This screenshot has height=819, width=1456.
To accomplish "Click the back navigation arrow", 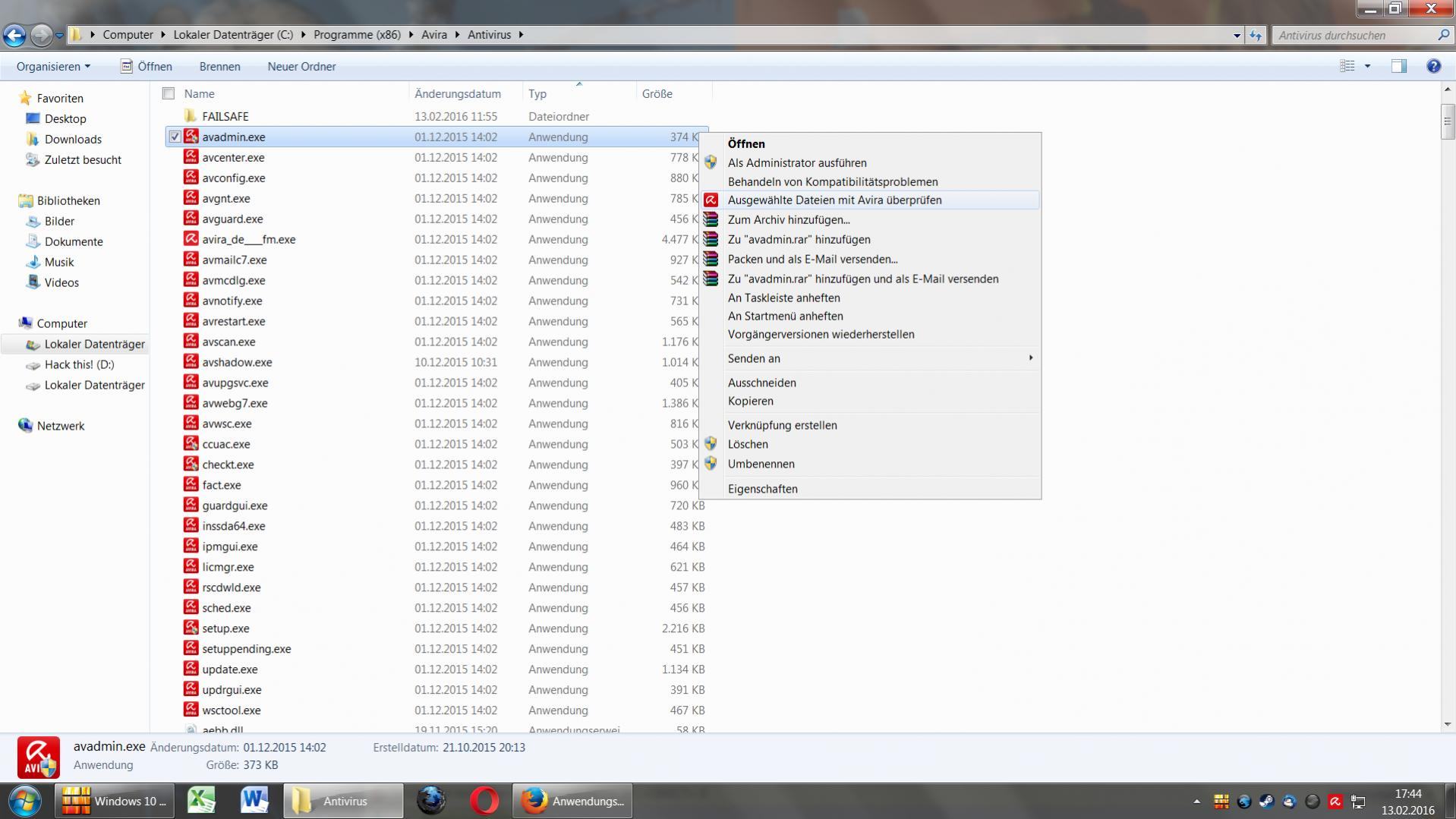I will pos(14,35).
